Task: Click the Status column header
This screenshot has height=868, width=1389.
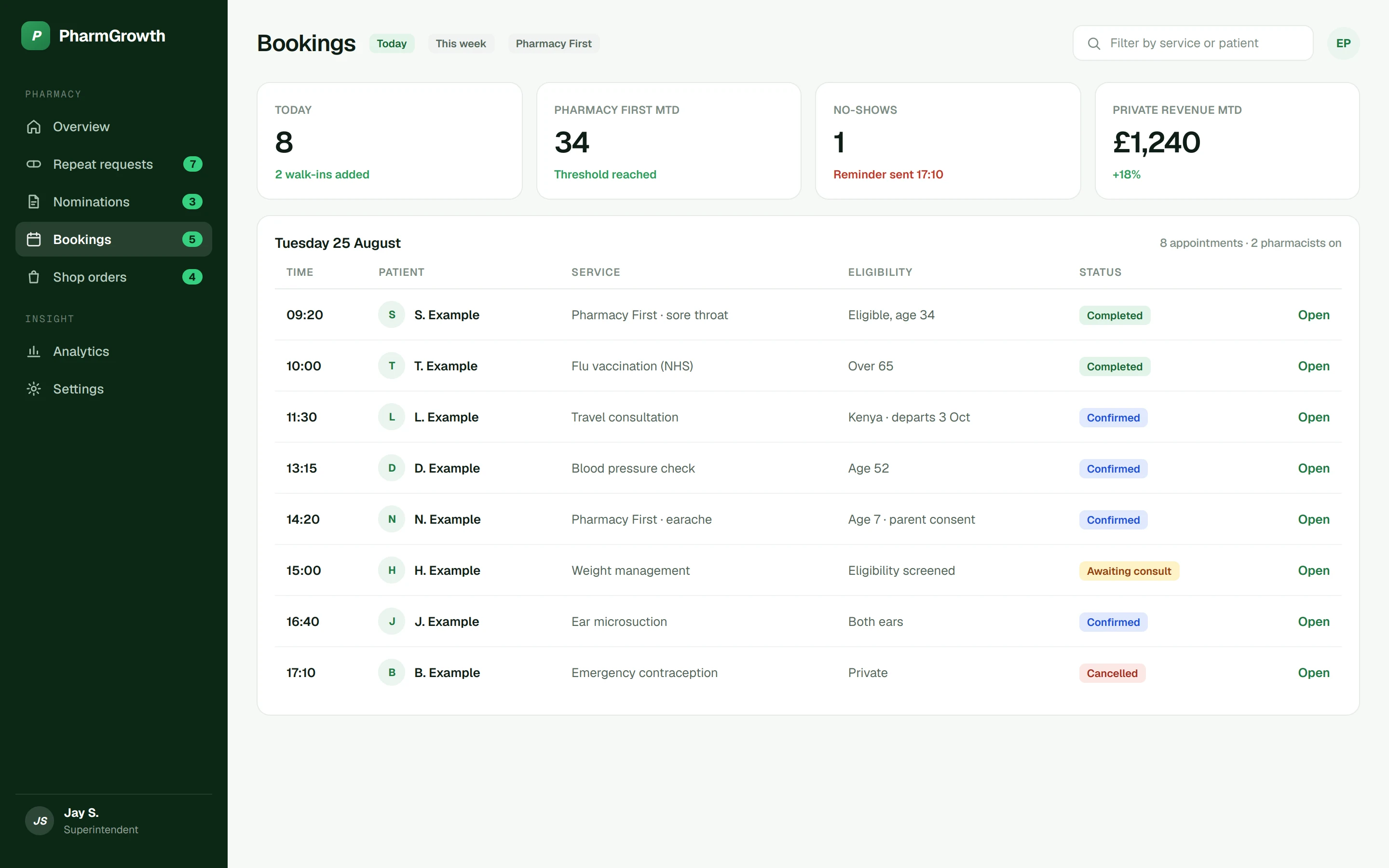Action: [x=1100, y=272]
